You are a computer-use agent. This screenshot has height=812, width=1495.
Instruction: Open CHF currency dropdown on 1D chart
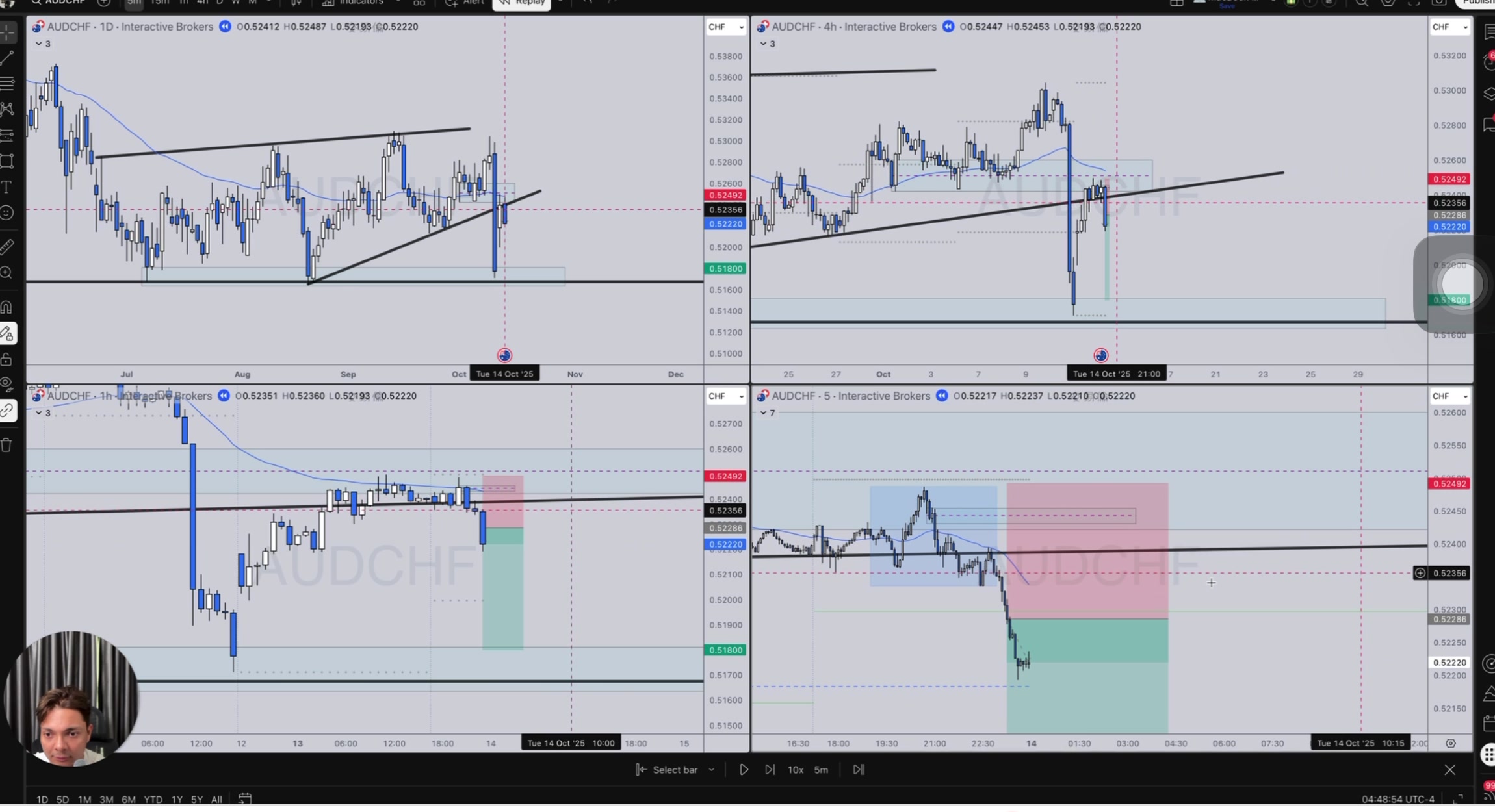click(725, 27)
